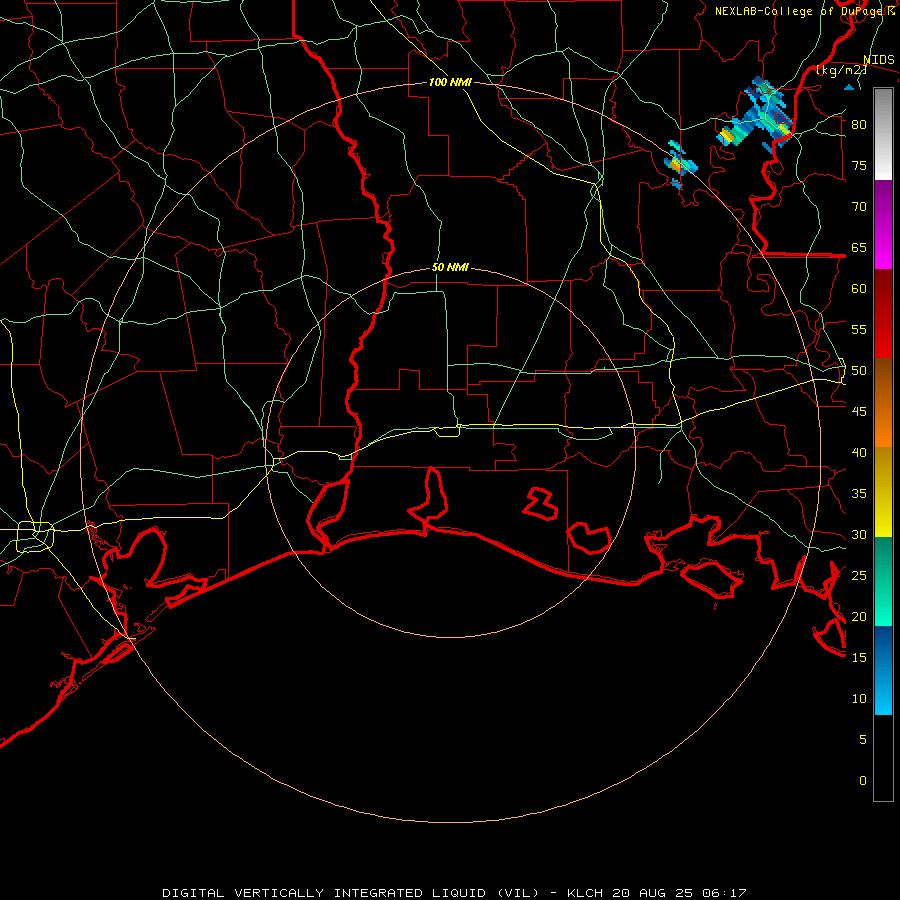Click the 5 value on the color scale
900x900 pixels.
click(863, 740)
